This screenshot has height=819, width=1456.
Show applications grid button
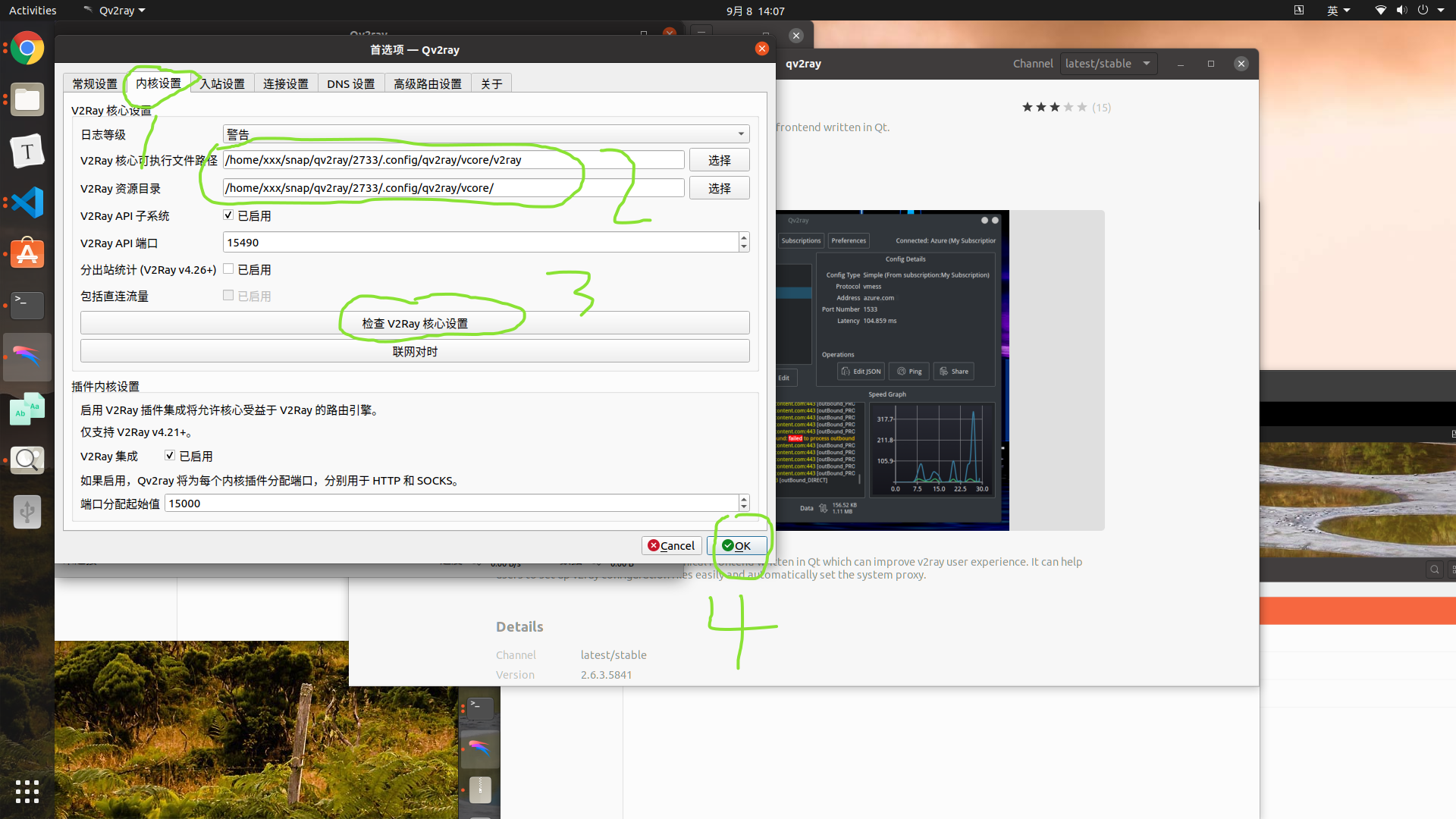pos(27,791)
